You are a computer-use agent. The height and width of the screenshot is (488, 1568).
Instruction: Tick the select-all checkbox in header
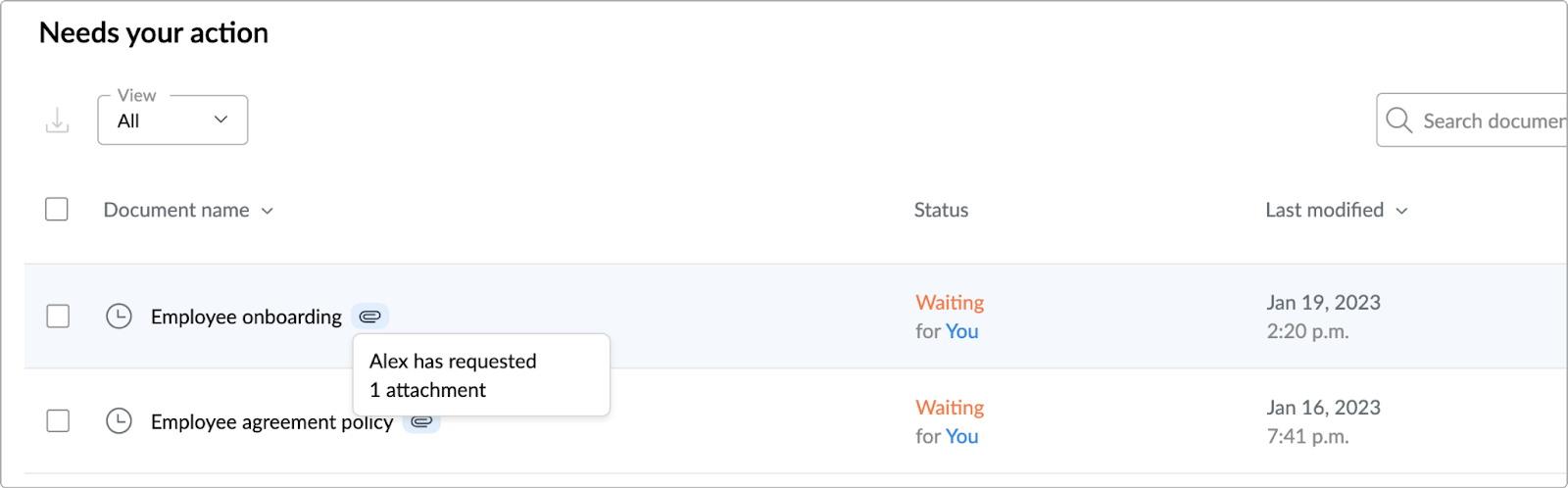click(x=57, y=210)
